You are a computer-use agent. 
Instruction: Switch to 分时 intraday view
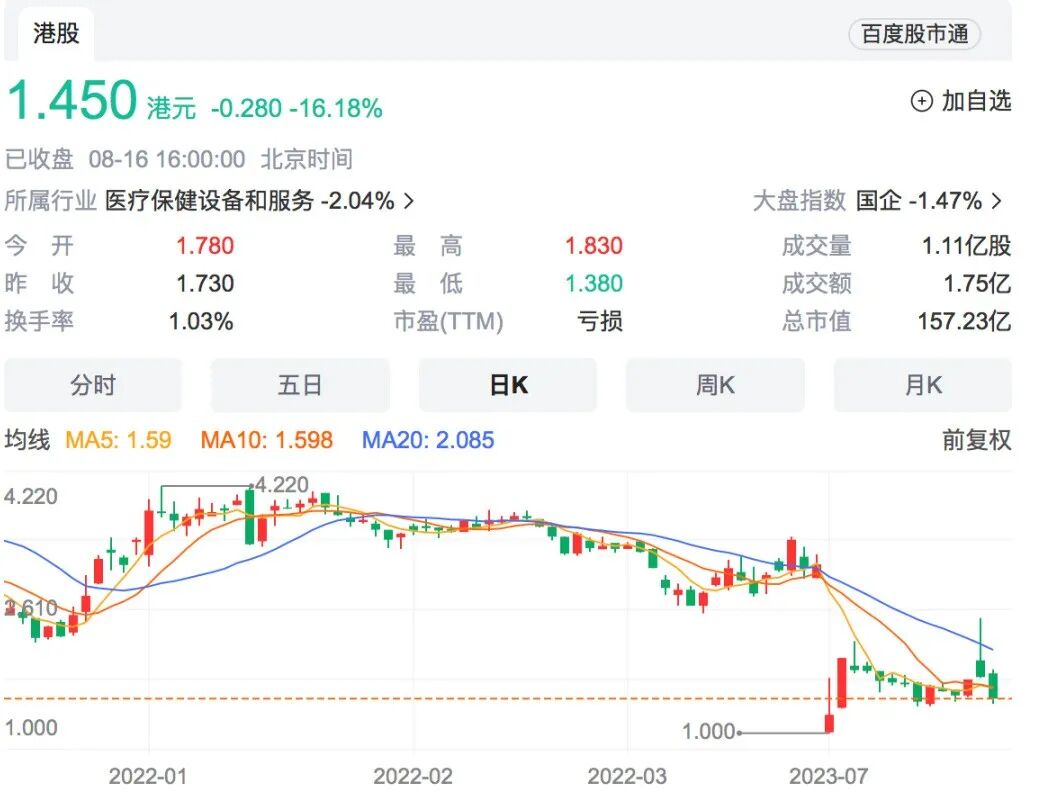[93, 384]
